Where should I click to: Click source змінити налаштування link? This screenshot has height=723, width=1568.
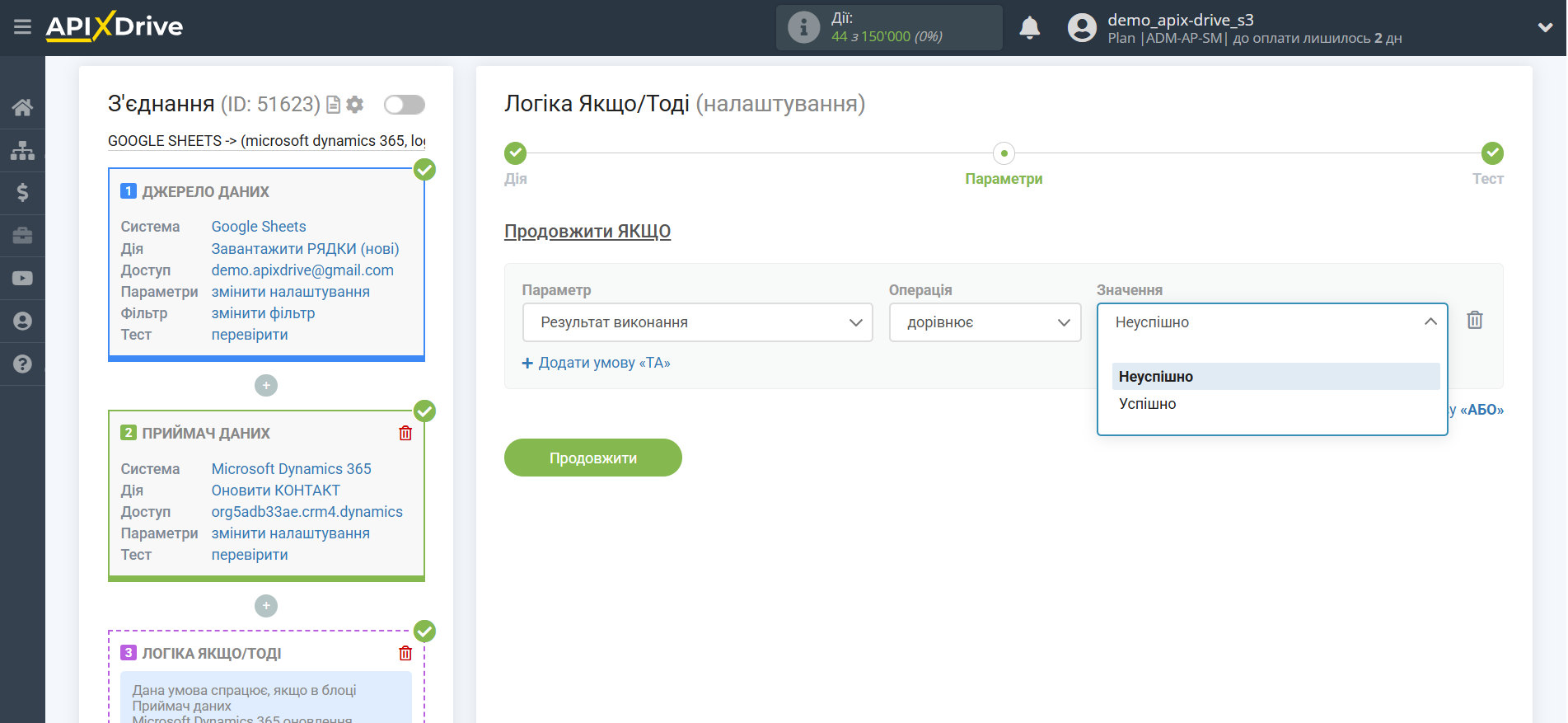coord(291,292)
